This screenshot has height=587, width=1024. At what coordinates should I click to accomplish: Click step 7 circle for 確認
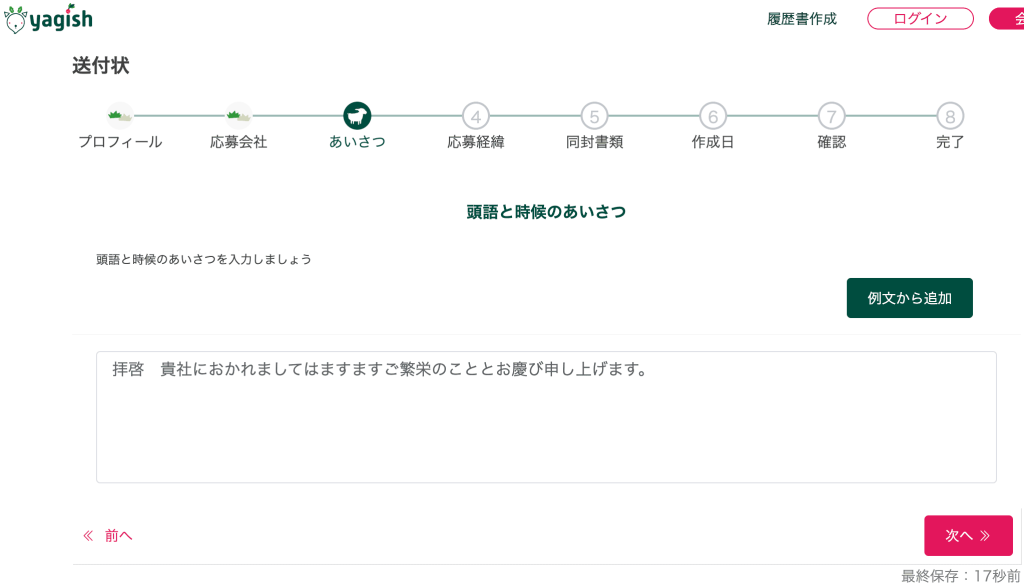(831, 116)
